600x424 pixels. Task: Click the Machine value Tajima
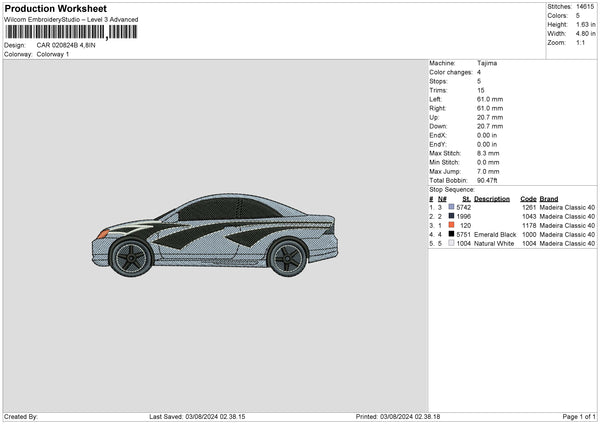coord(487,63)
